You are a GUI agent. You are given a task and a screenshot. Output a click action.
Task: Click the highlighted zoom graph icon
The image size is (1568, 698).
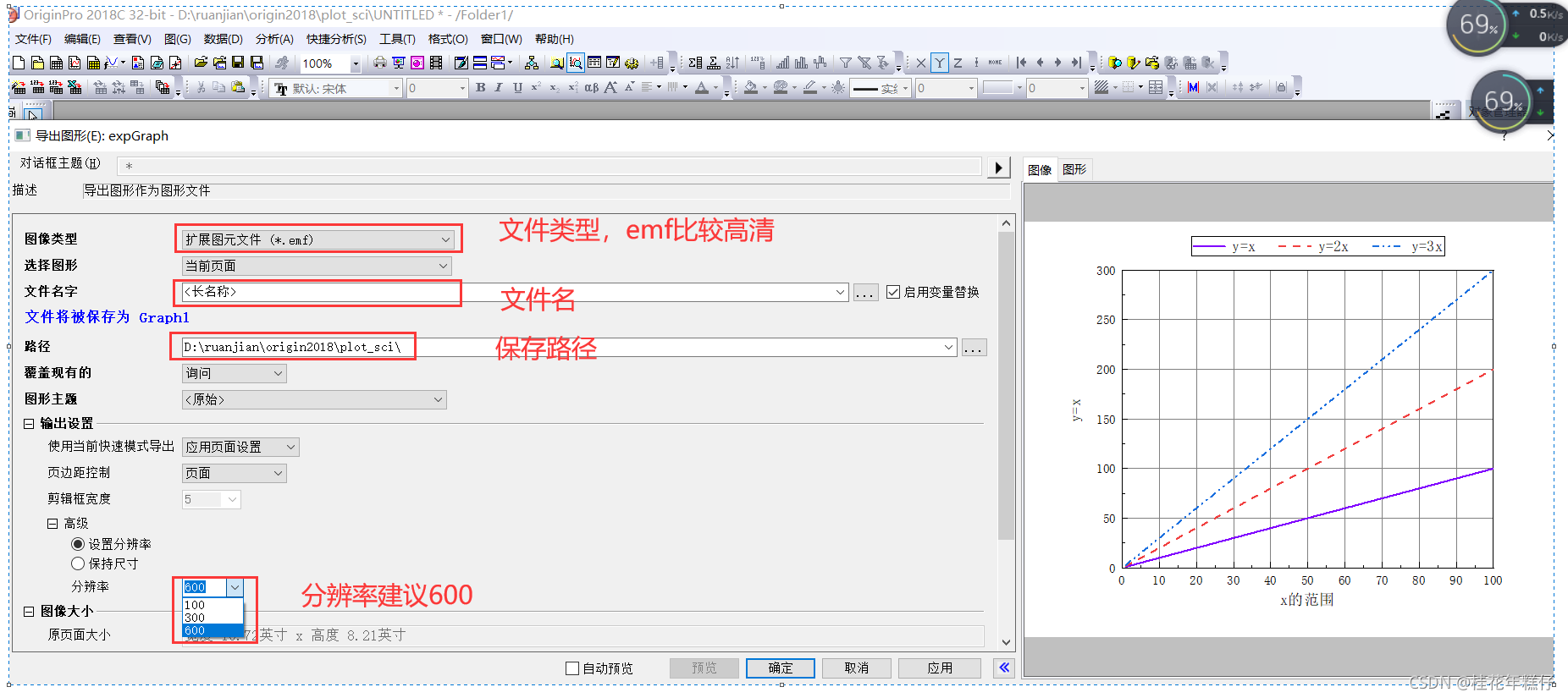point(576,63)
